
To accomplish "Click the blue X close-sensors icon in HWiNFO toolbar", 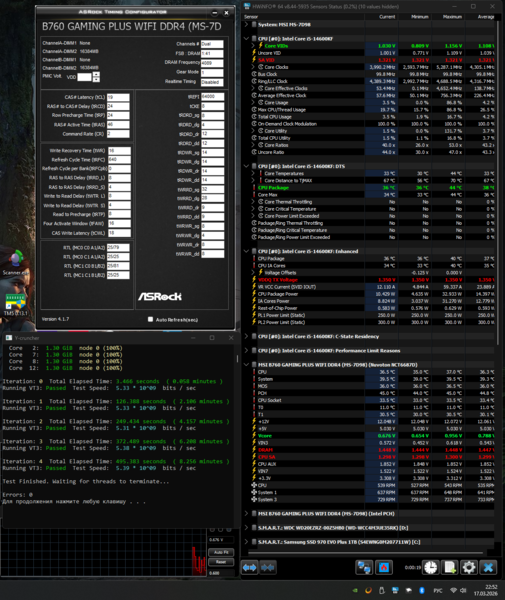I will (488, 567).
